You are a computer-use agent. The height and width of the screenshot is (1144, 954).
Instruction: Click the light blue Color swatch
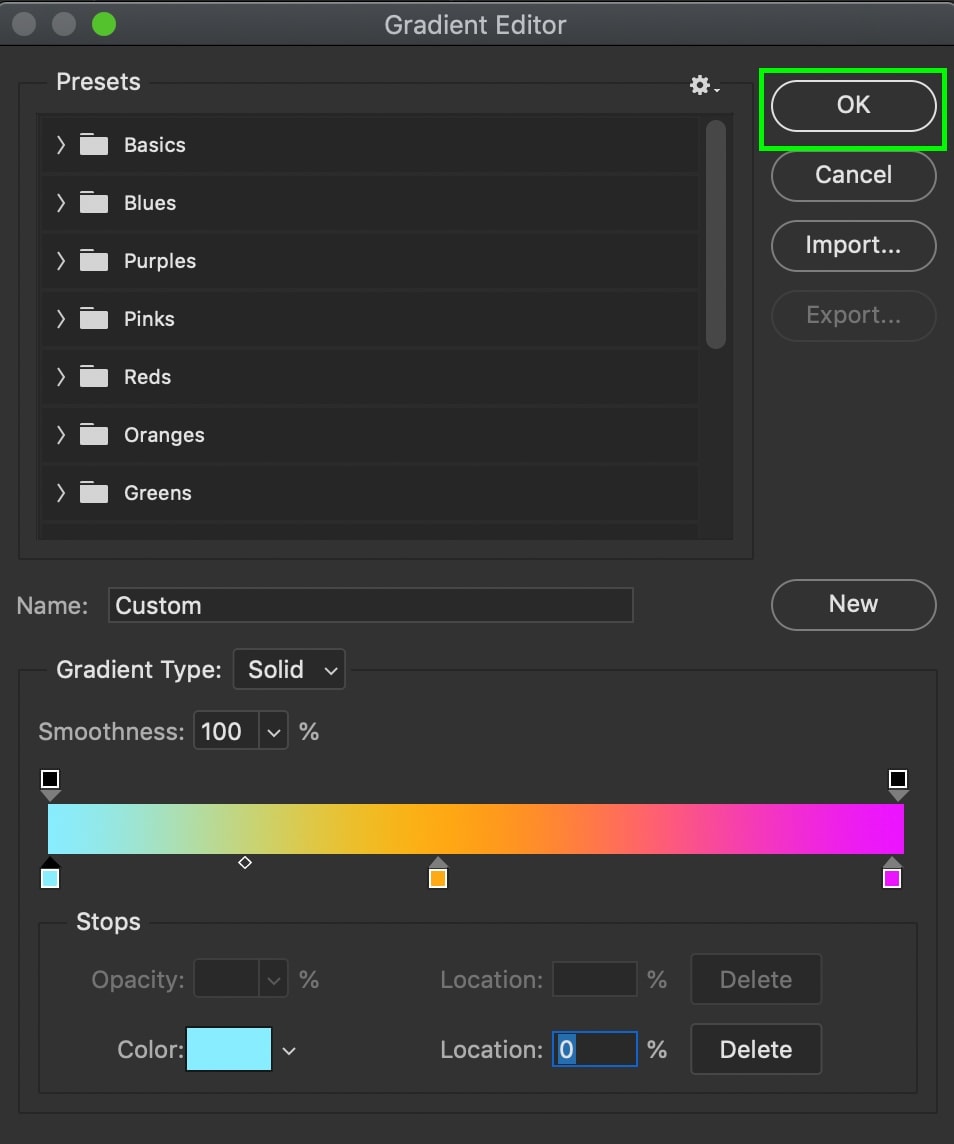click(229, 1049)
